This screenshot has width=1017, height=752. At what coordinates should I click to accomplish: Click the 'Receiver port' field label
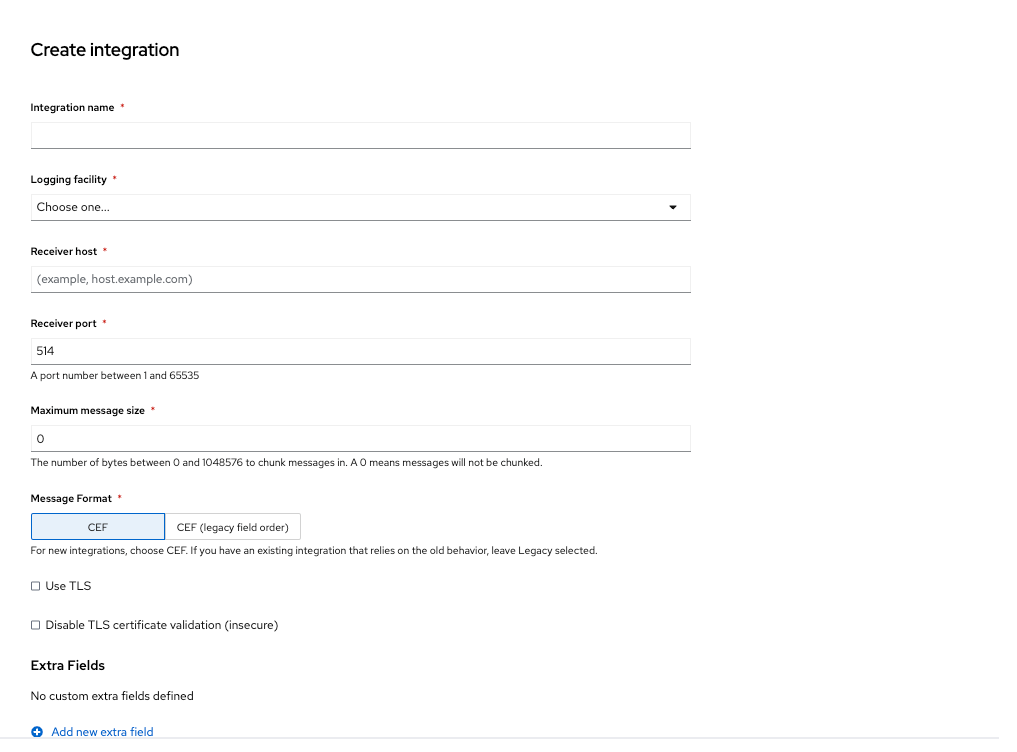point(64,323)
